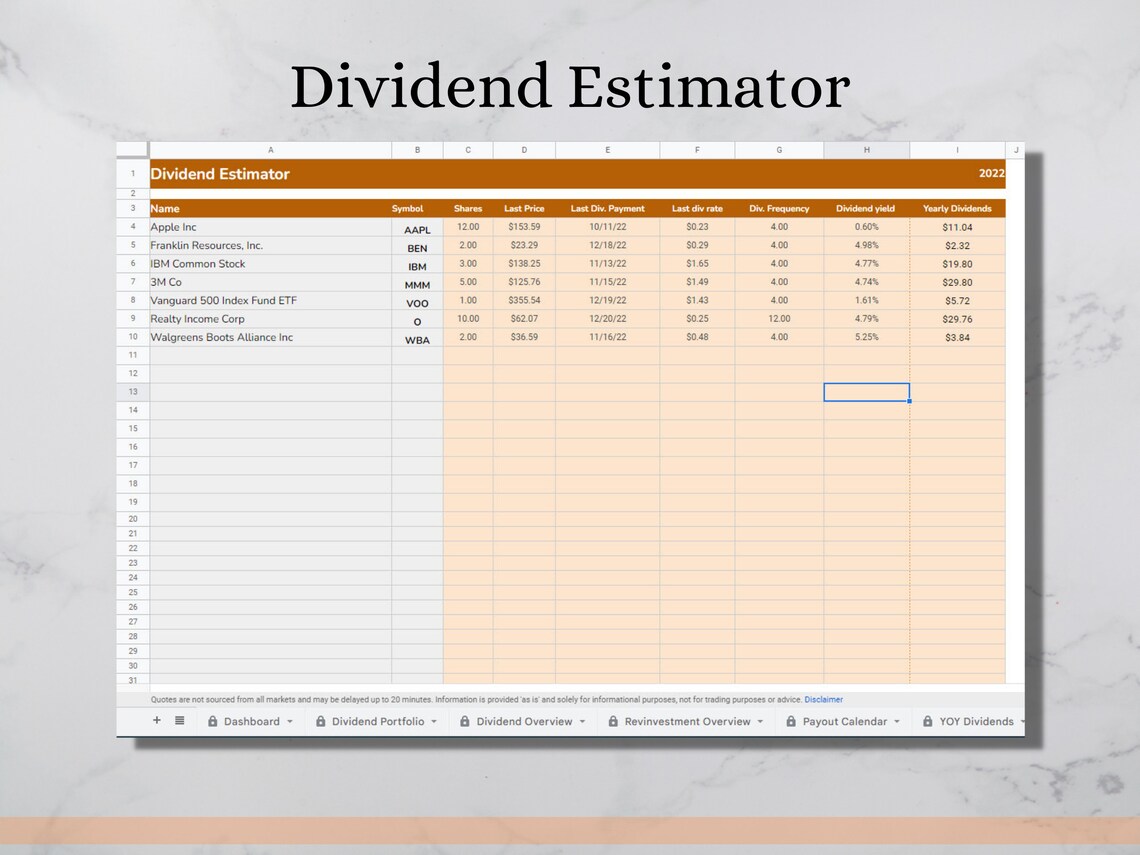1140x855 pixels.
Task: Select row 7 header for 3M Co
Action: point(131,282)
